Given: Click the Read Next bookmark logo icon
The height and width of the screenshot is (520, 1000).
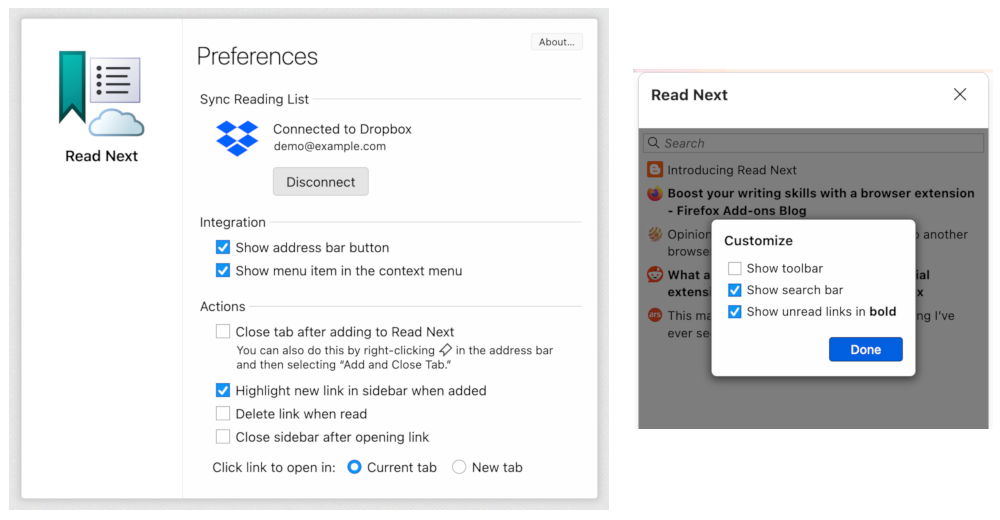Looking at the screenshot, I should point(101,93).
